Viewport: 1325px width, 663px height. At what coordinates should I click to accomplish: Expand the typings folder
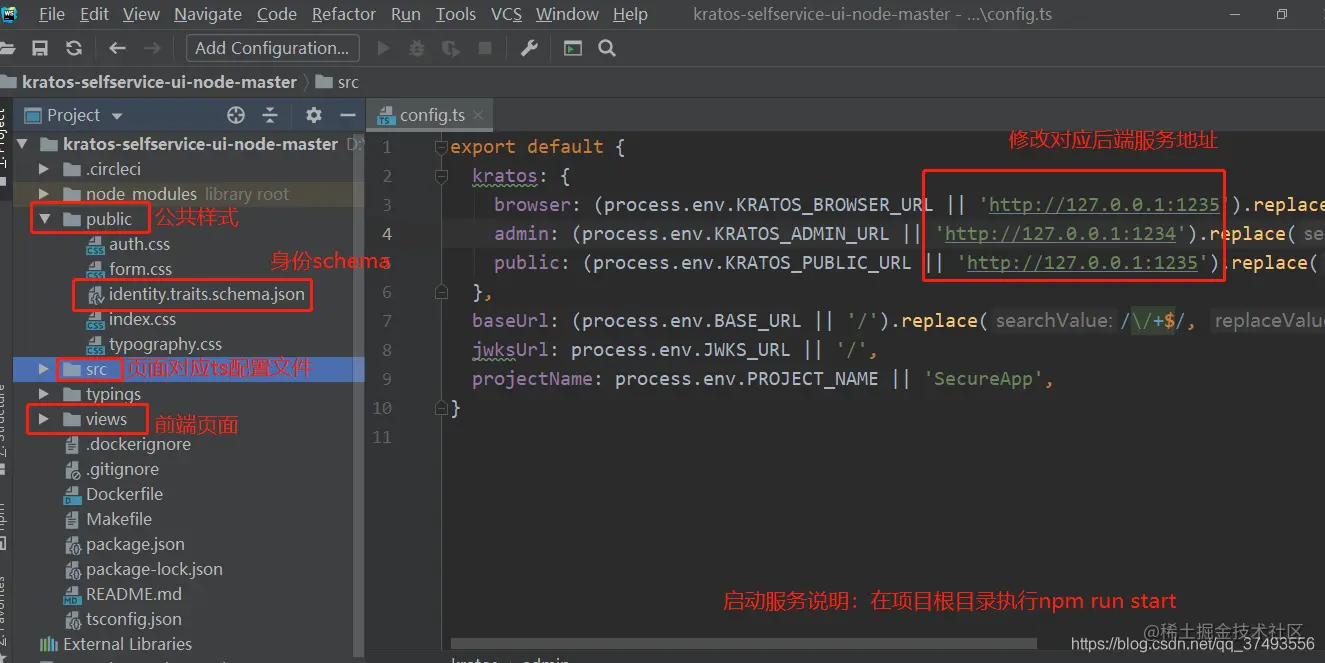pos(44,394)
